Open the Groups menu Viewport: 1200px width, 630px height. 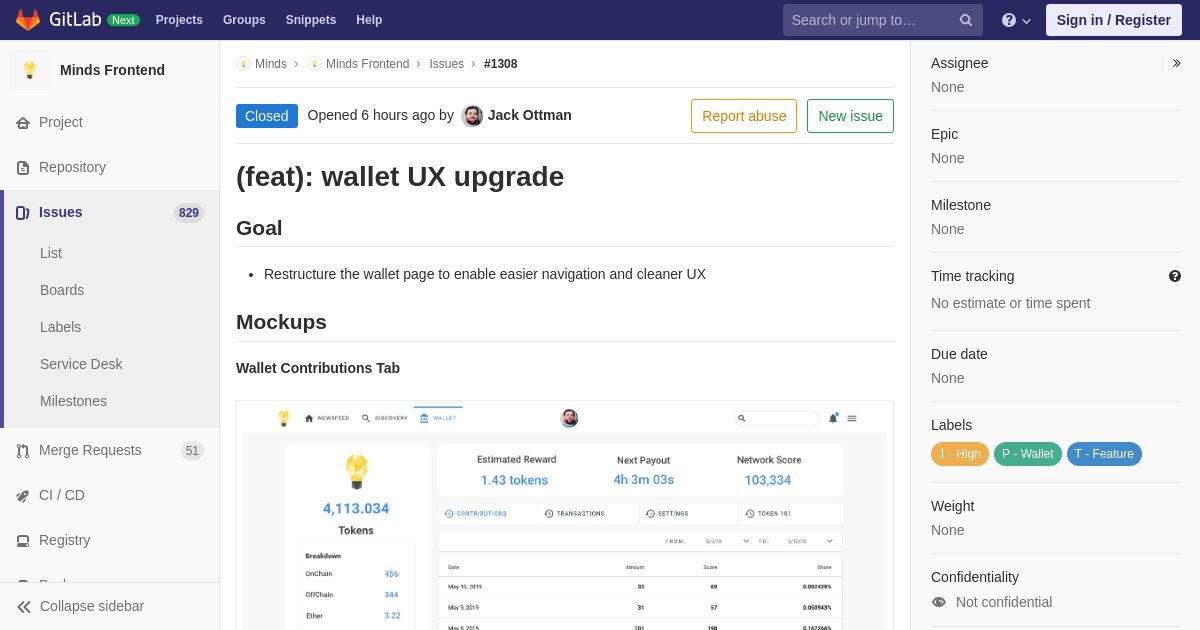[x=244, y=20]
